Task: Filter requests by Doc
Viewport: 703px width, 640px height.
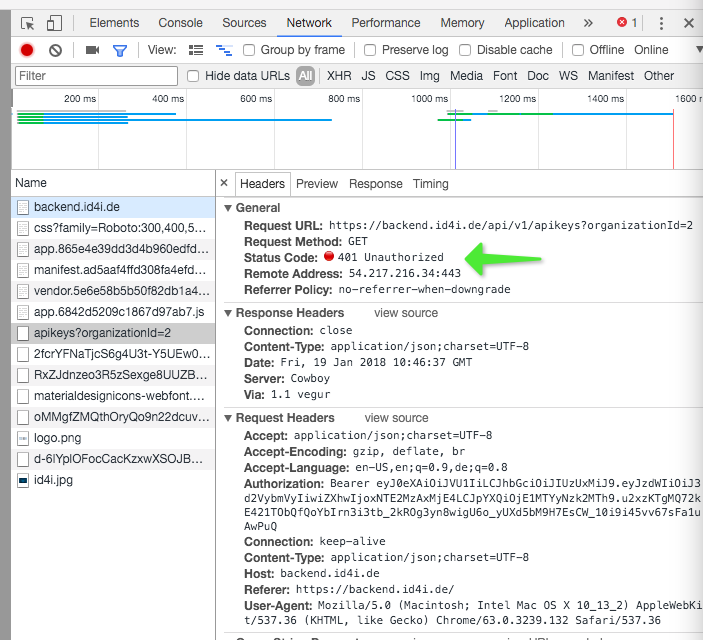Action: click(x=538, y=76)
